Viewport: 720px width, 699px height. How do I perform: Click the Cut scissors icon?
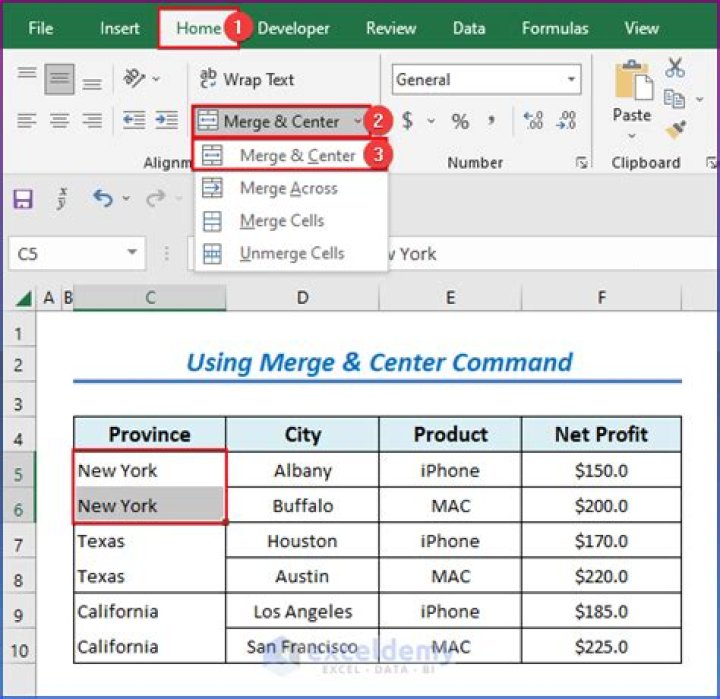click(675, 68)
